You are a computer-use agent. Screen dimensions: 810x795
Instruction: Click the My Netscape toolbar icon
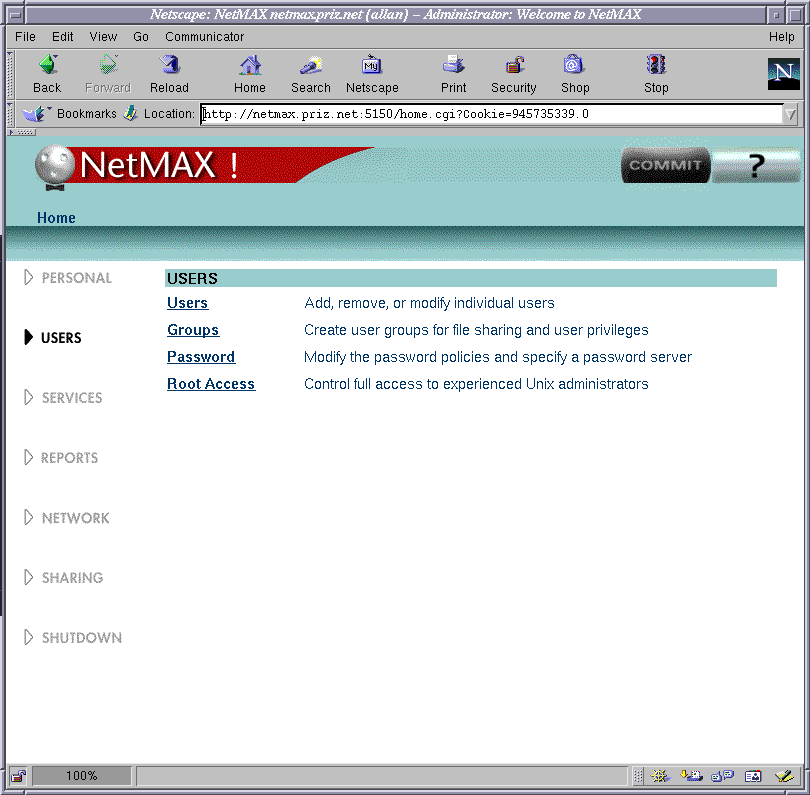coord(372,74)
